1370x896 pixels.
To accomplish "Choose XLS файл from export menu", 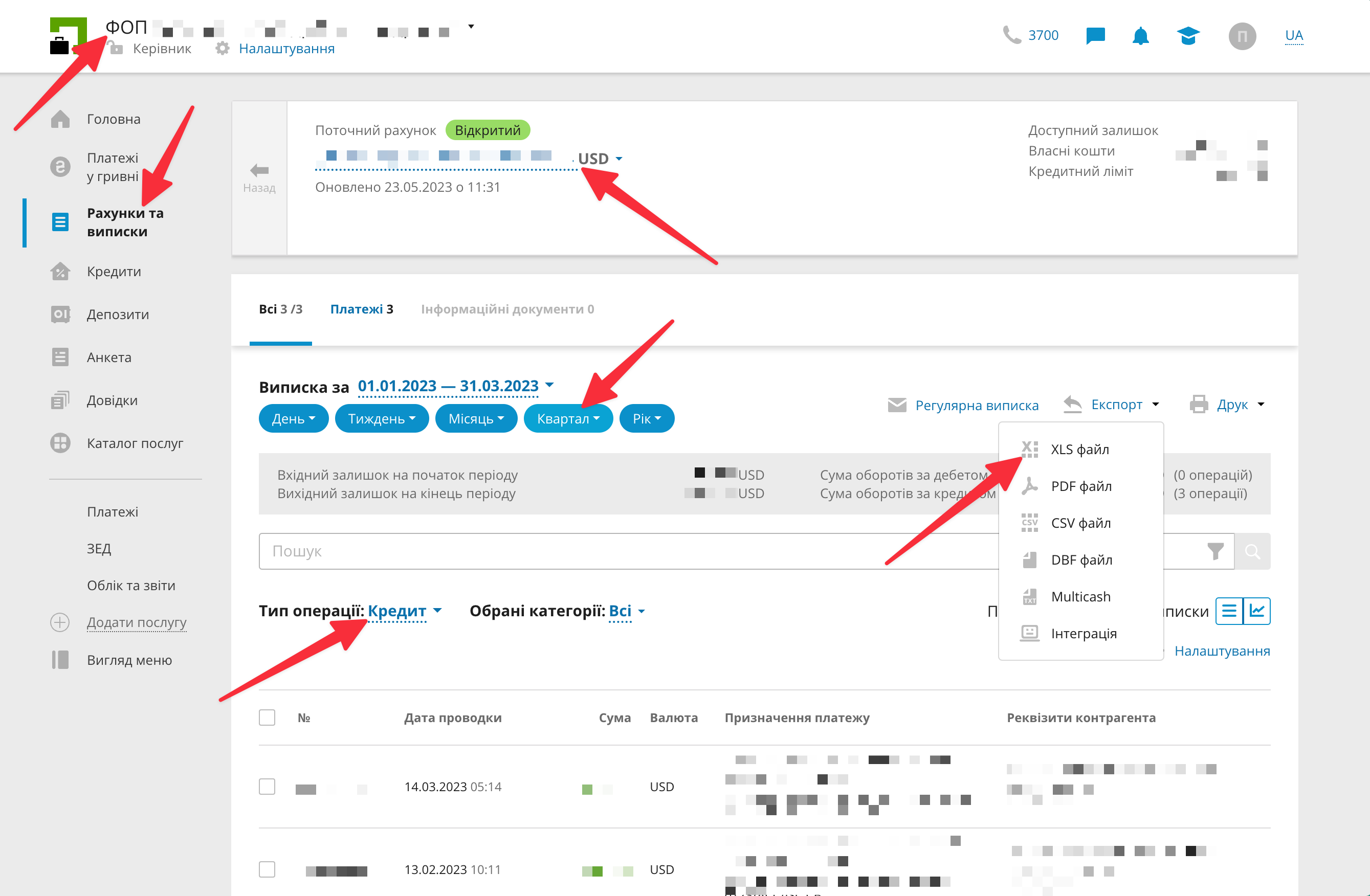I will 1079,449.
